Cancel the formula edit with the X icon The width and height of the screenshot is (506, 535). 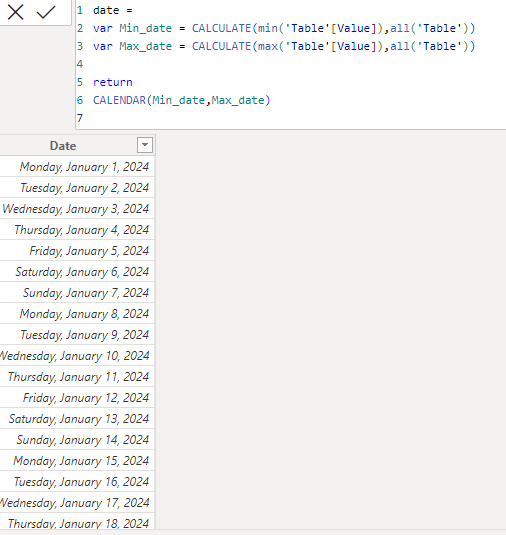coord(15,12)
